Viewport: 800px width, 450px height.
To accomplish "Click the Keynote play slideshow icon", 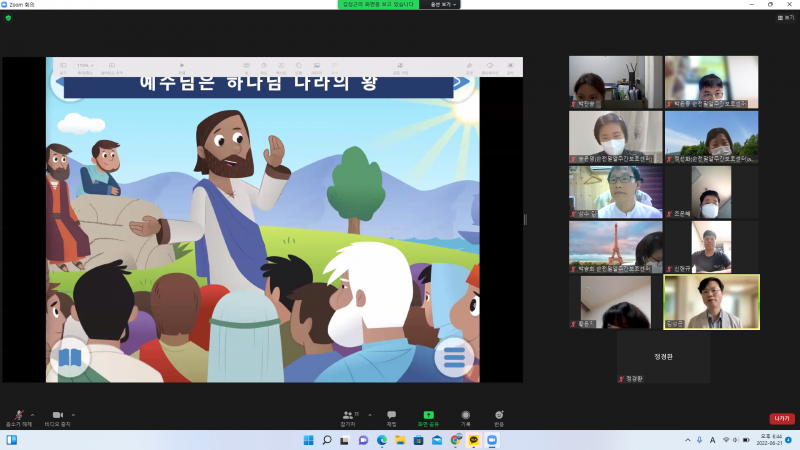I will (182, 67).
